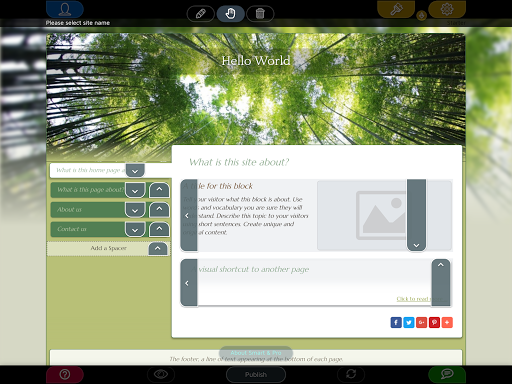Viewport: 512px width, 384px height.
Task: Select the About us menu item
Action: [x=88, y=210]
